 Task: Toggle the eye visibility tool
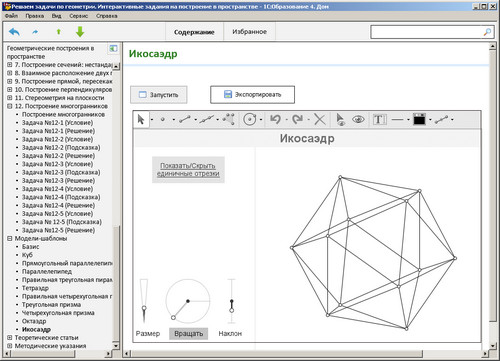tap(358, 119)
